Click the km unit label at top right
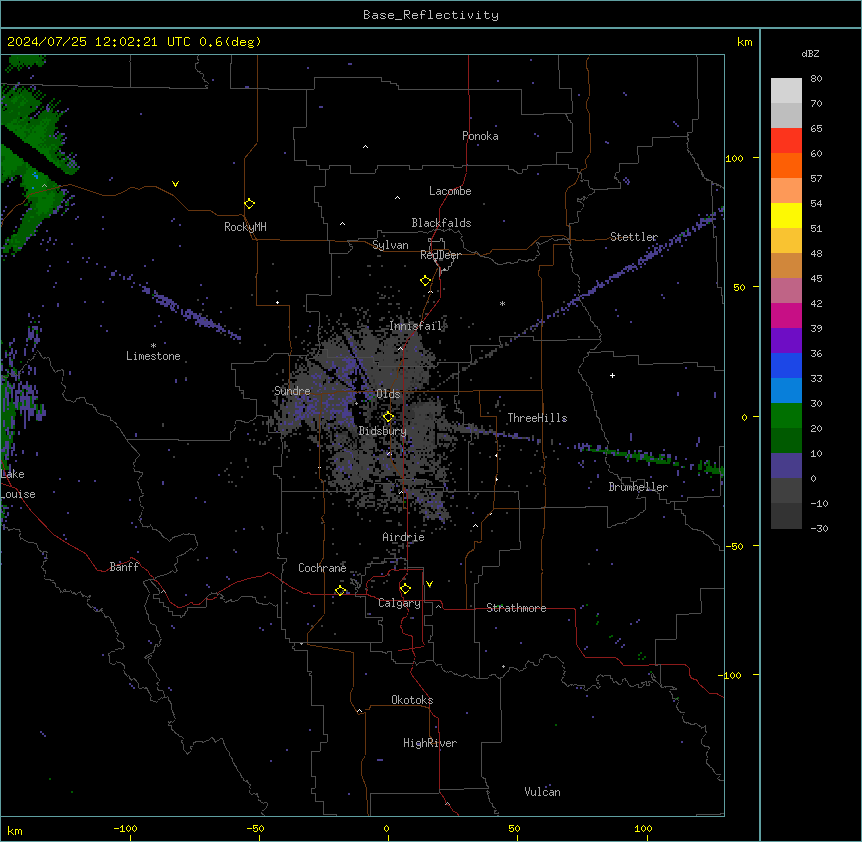Screen dimensions: 862x842 click(x=744, y=42)
